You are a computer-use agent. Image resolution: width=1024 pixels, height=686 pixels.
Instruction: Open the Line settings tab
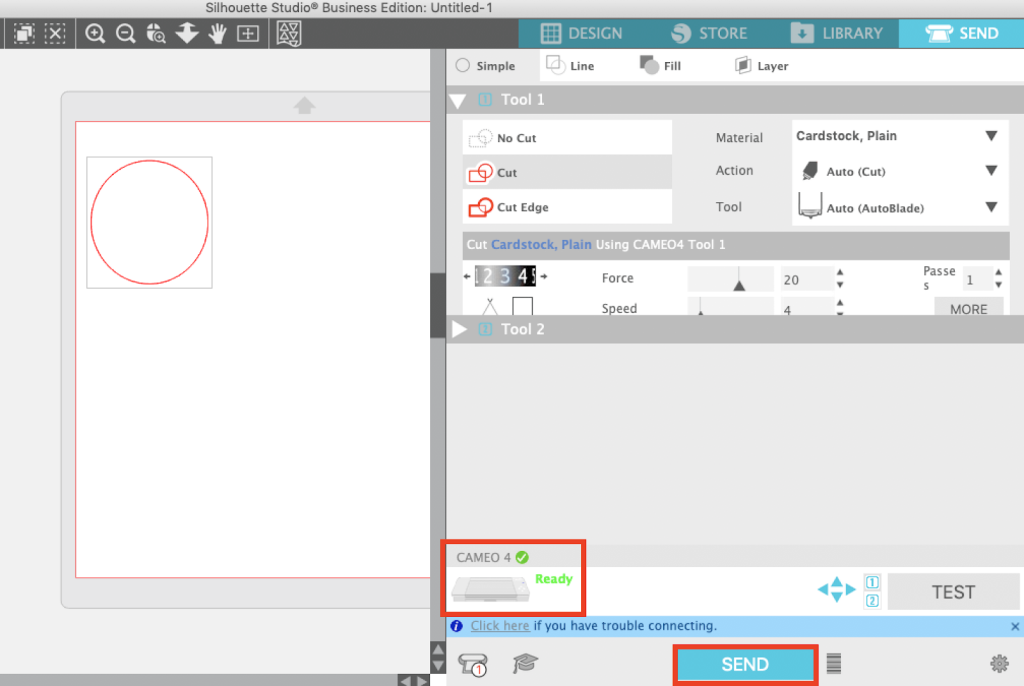click(x=571, y=65)
